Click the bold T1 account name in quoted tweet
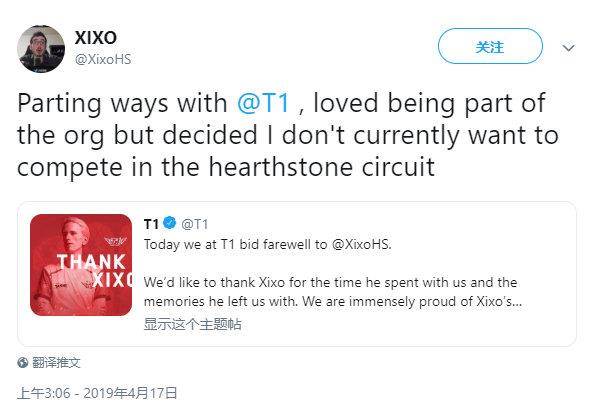 pos(153,223)
